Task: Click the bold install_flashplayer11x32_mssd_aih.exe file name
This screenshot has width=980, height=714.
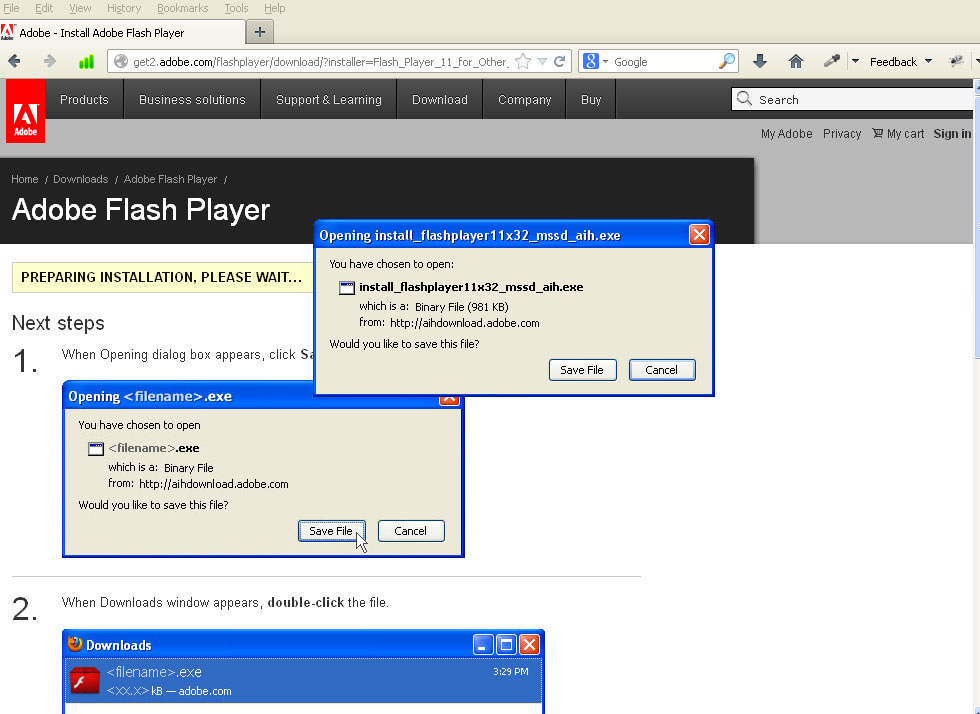Action: pos(471,287)
